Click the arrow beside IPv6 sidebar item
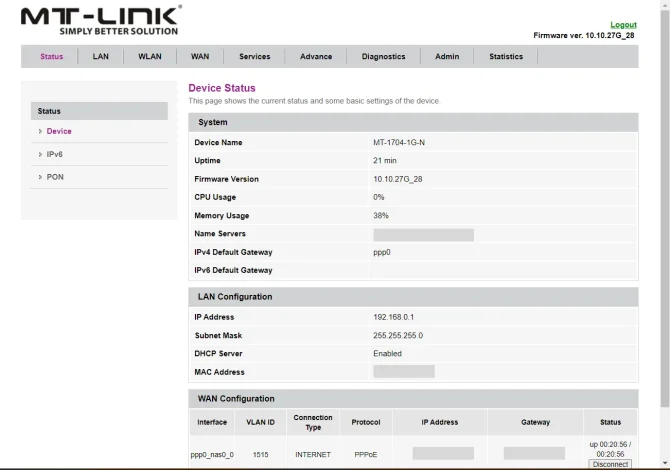 [x=40, y=154]
